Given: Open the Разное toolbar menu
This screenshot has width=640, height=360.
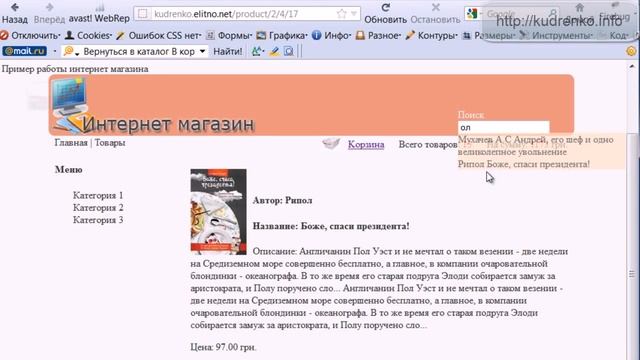Looking at the screenshot, I should [x=378, y=36].
